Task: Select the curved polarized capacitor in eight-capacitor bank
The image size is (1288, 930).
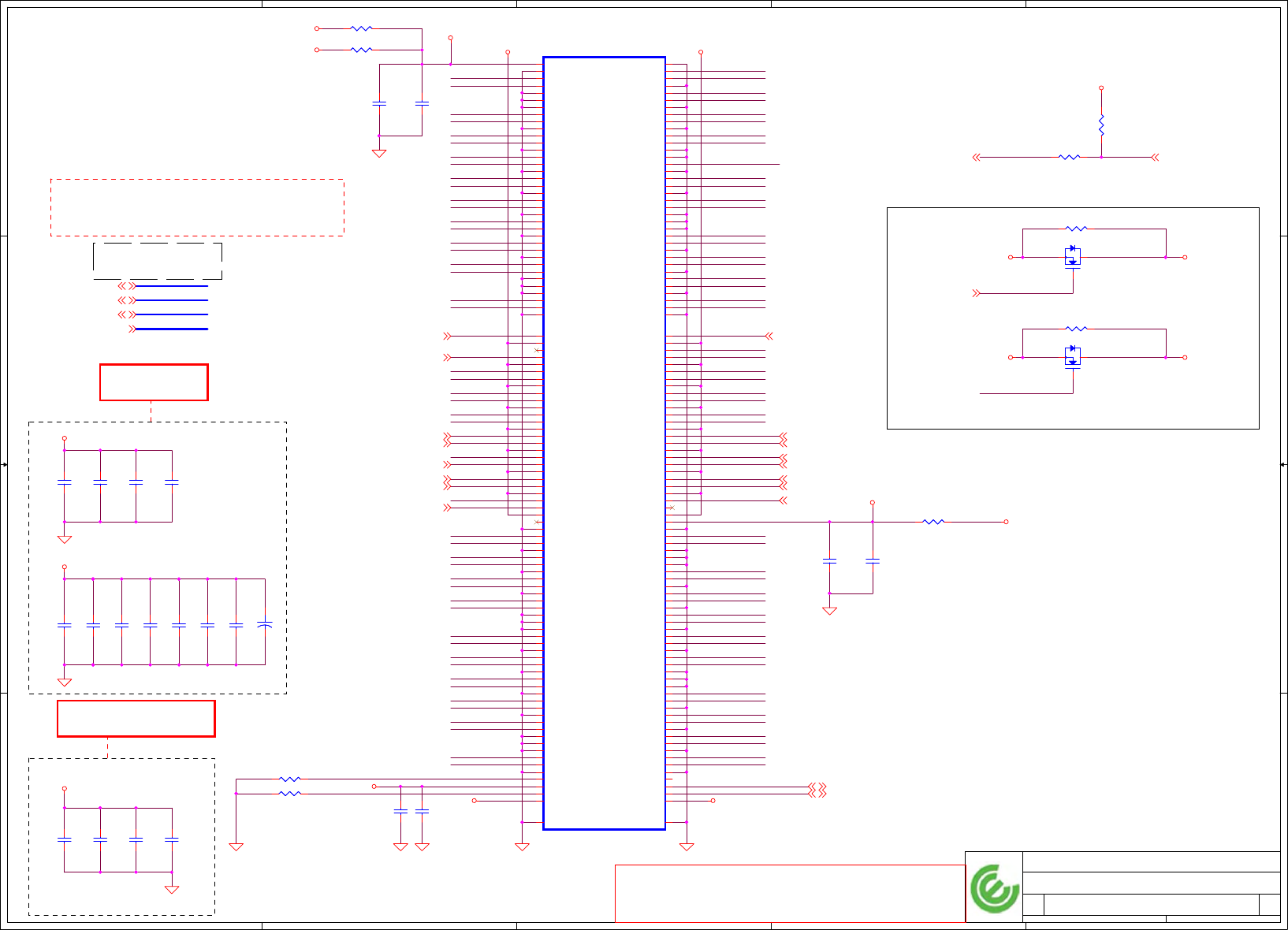Action: pyautogui.click(x=265, y=625)
